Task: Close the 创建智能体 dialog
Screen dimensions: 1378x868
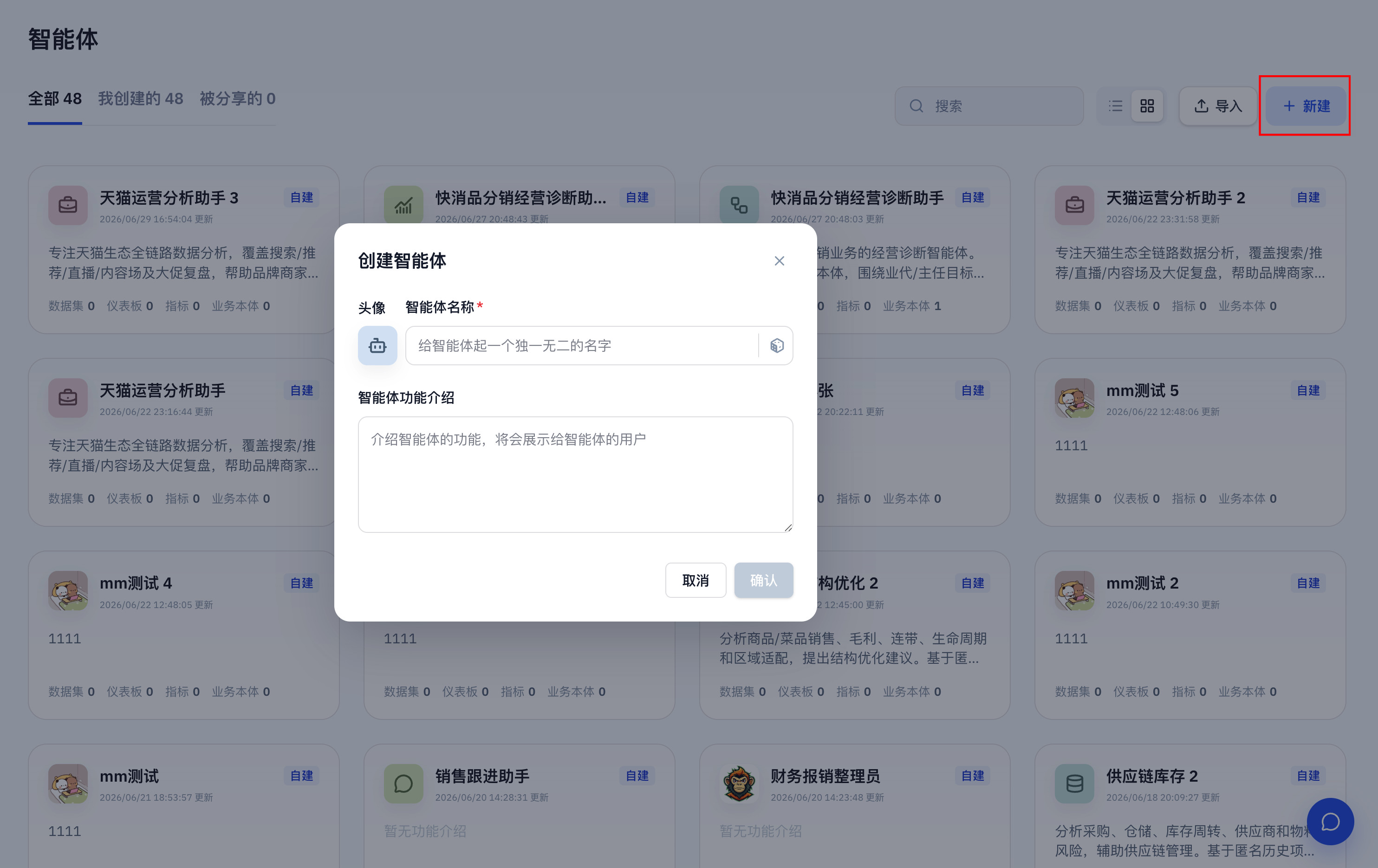Action: (779, 261)
